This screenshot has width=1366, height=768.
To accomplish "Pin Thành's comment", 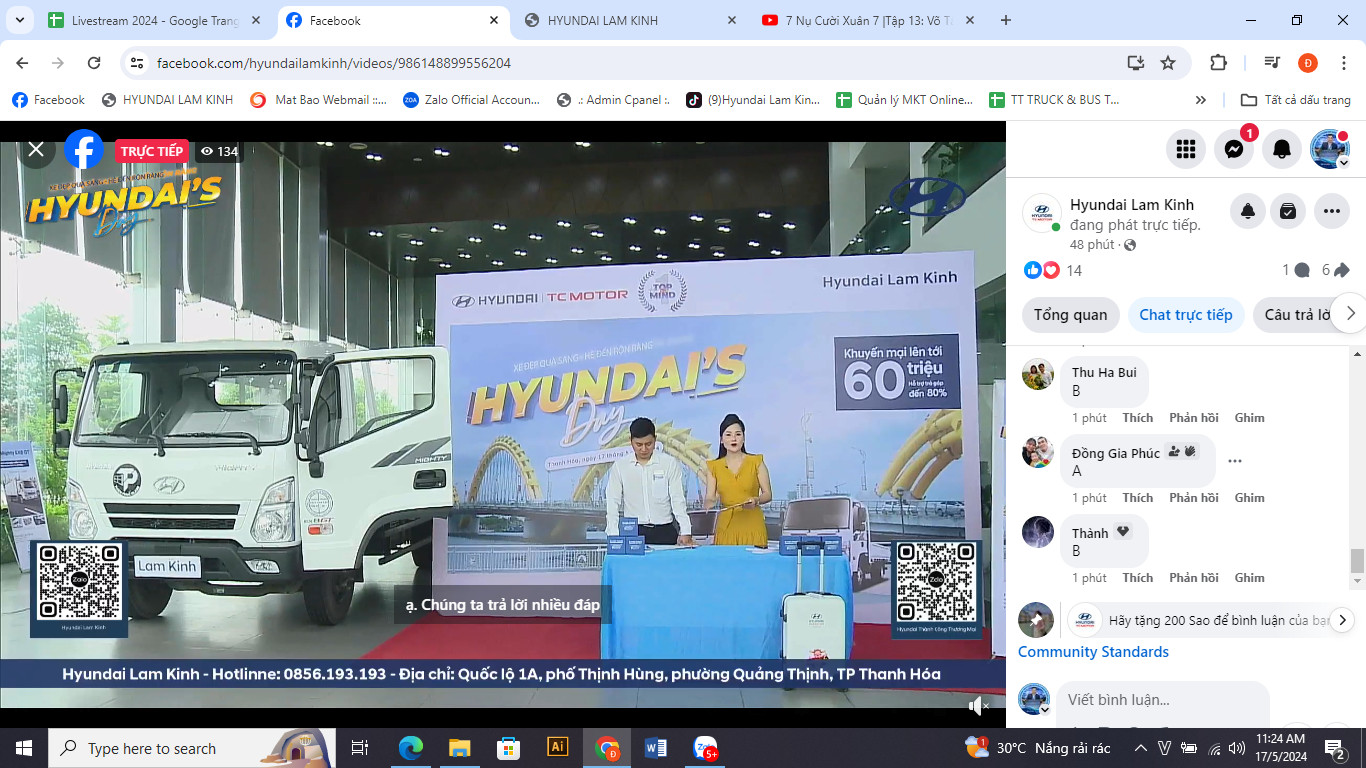I will [1249, 578].
